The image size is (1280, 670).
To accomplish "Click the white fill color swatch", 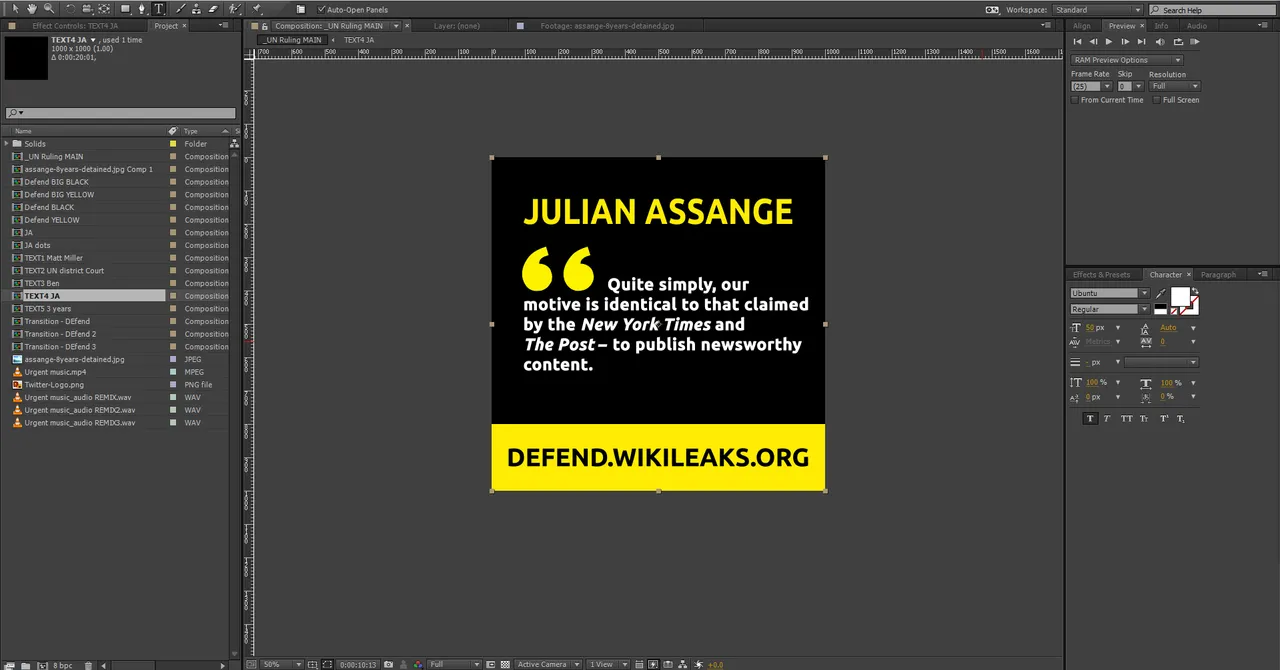I will click(1180, 297).
